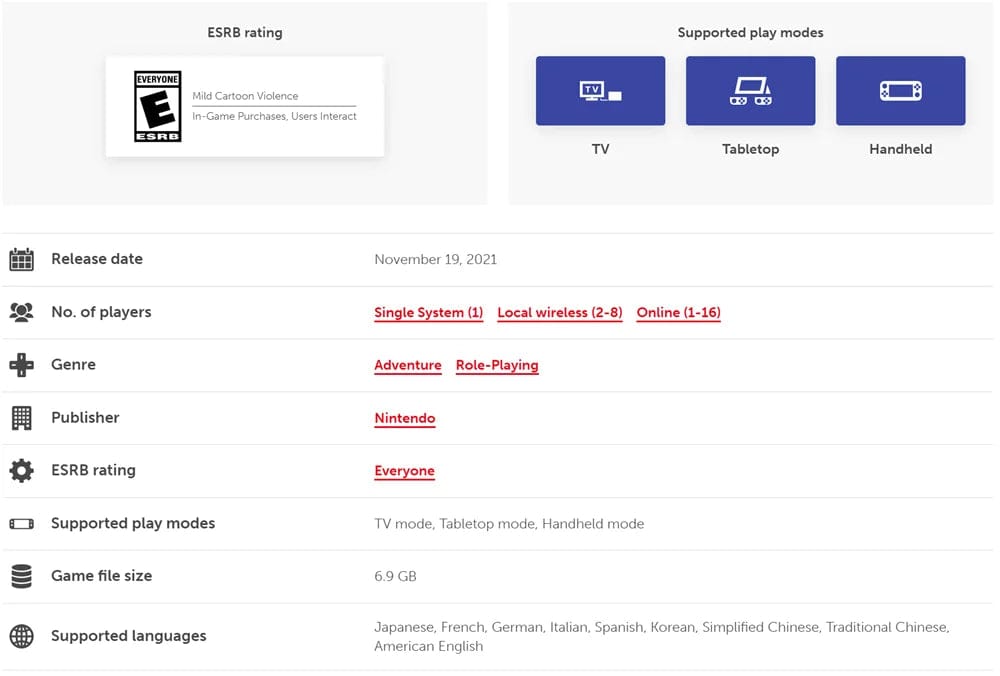Select the TV play mode tile
The image size is (1000, 676).
click(x=600, y=91)
